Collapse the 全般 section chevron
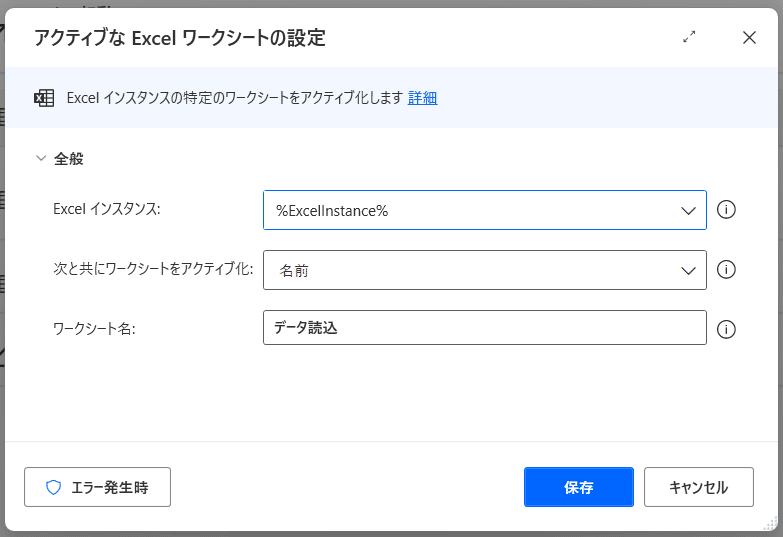This screenshot has width=783, height=537. coord(41,158)
